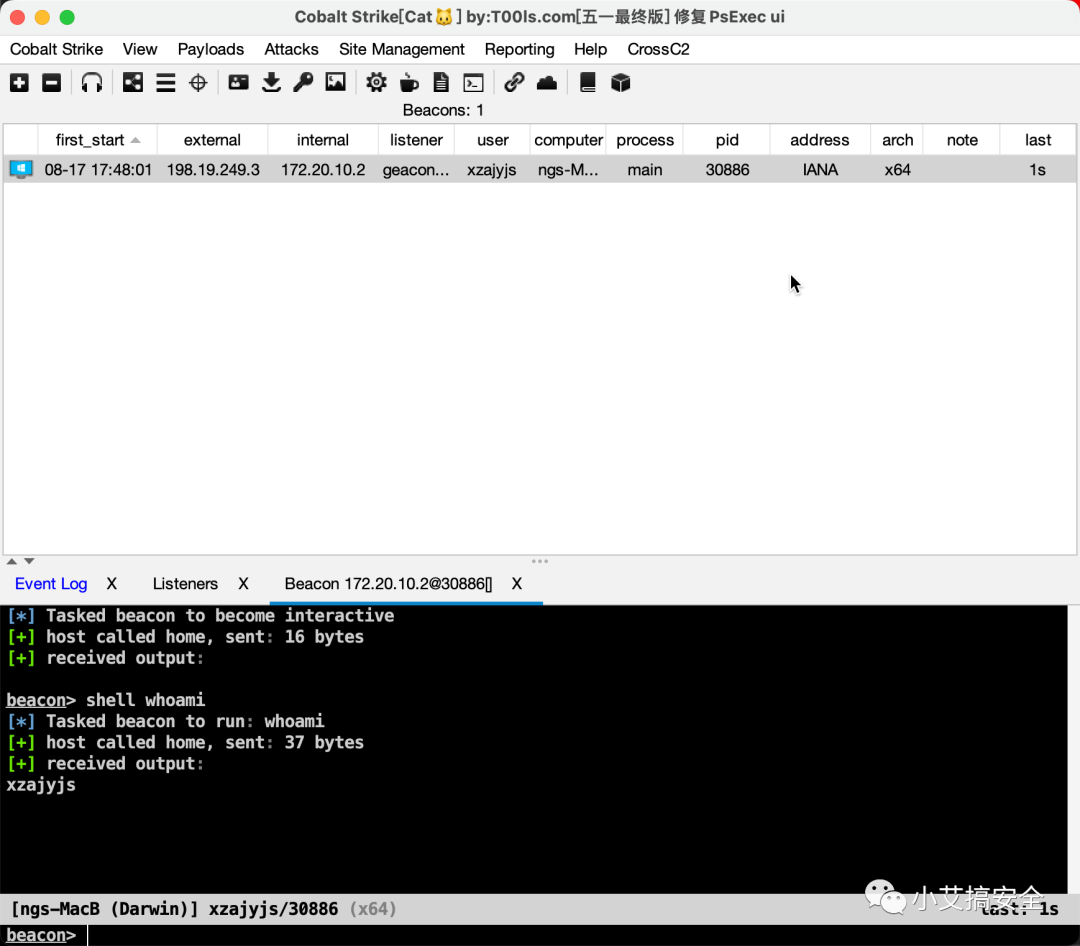Close the Beacon 172.20.10.2@30886 tab
Image resolution: width=1080 pixels, height=946 pixels.
pos(517,584)
